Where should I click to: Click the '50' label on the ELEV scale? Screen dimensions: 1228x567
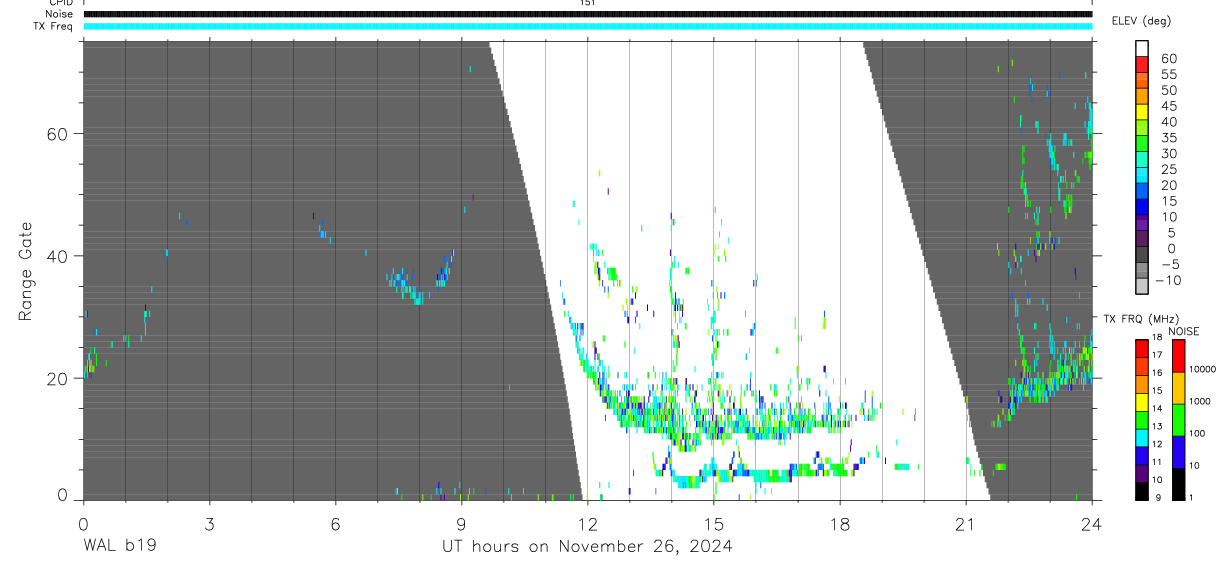(x=1168, y=90)
